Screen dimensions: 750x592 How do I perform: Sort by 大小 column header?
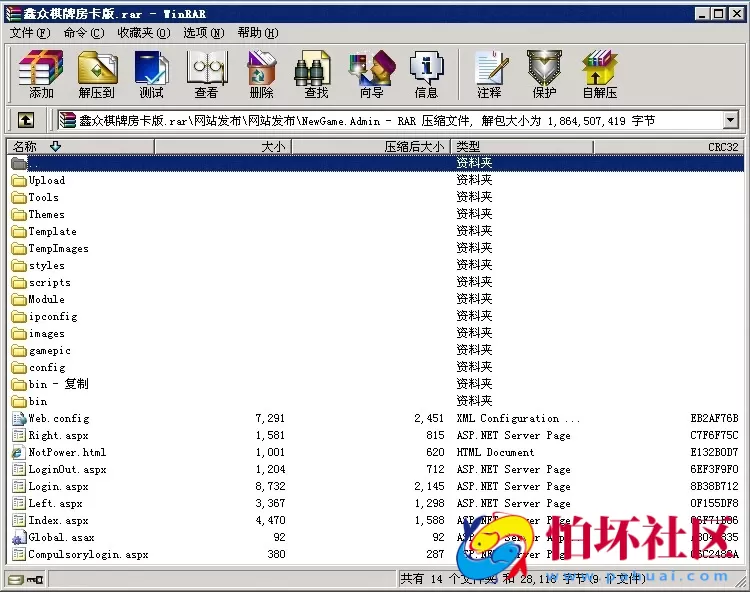223,147
